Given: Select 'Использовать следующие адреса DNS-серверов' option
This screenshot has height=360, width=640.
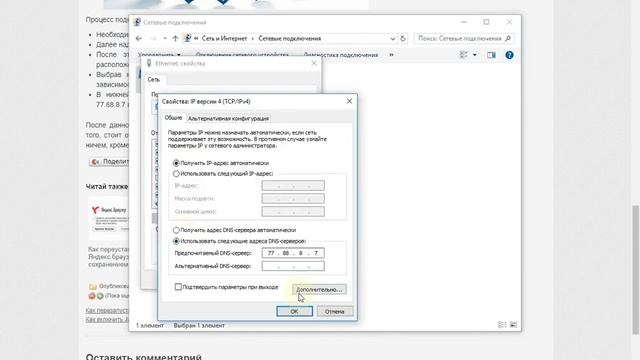Looking at the screenshot, I should [x=239, y=241].
